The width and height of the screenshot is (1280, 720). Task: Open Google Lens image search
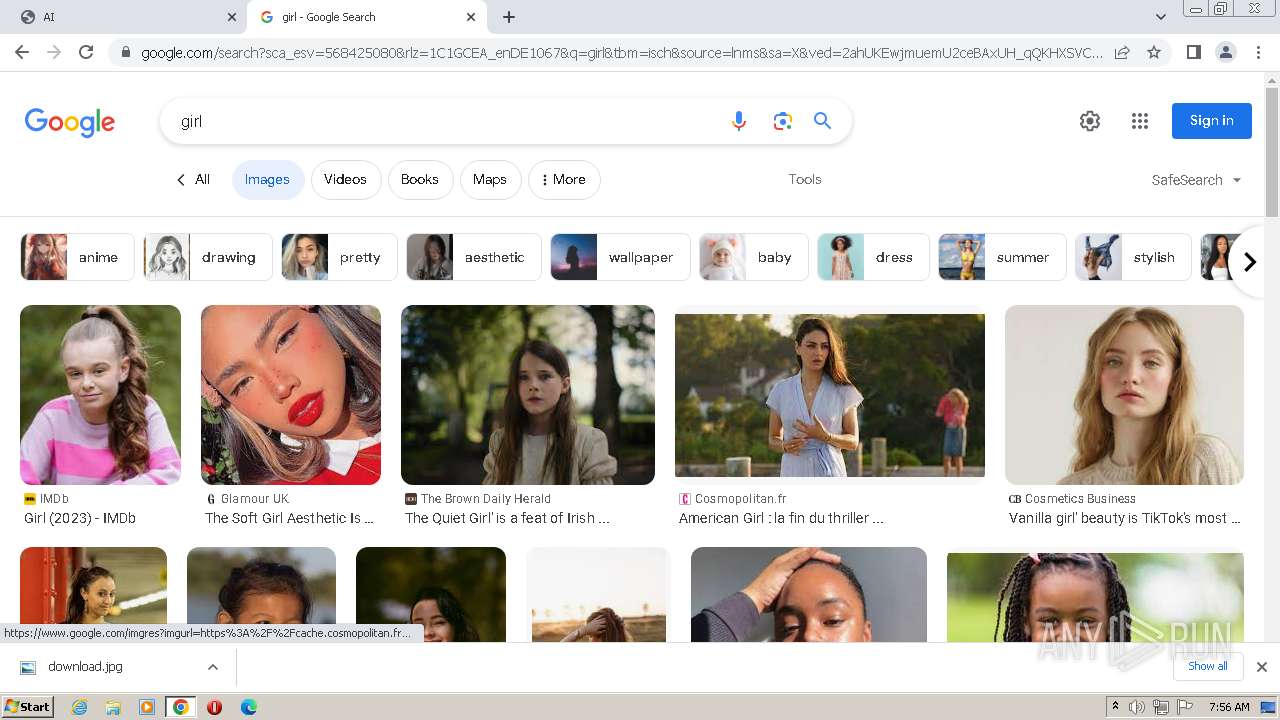pyautogui.click(x=782, y=121)
